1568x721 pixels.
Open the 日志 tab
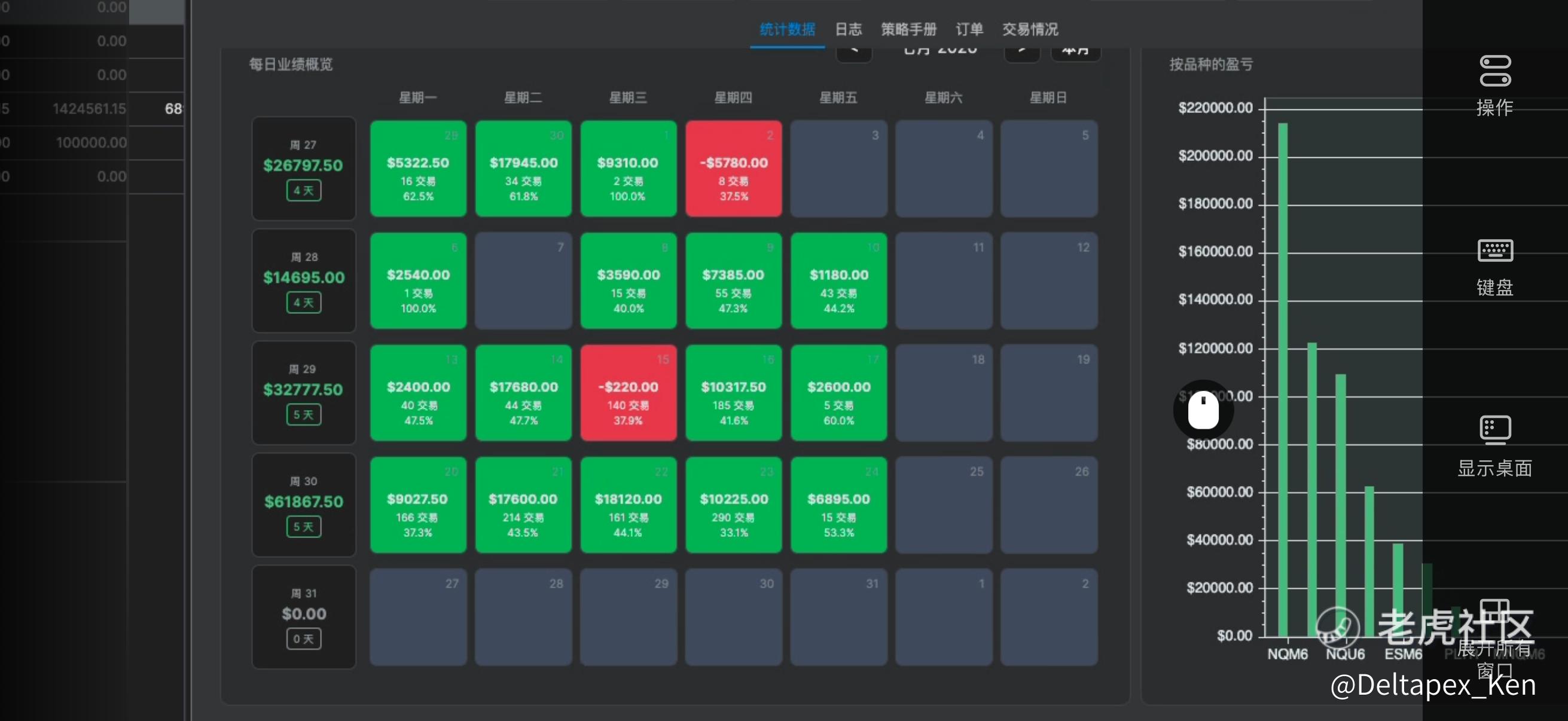[848, 29]
